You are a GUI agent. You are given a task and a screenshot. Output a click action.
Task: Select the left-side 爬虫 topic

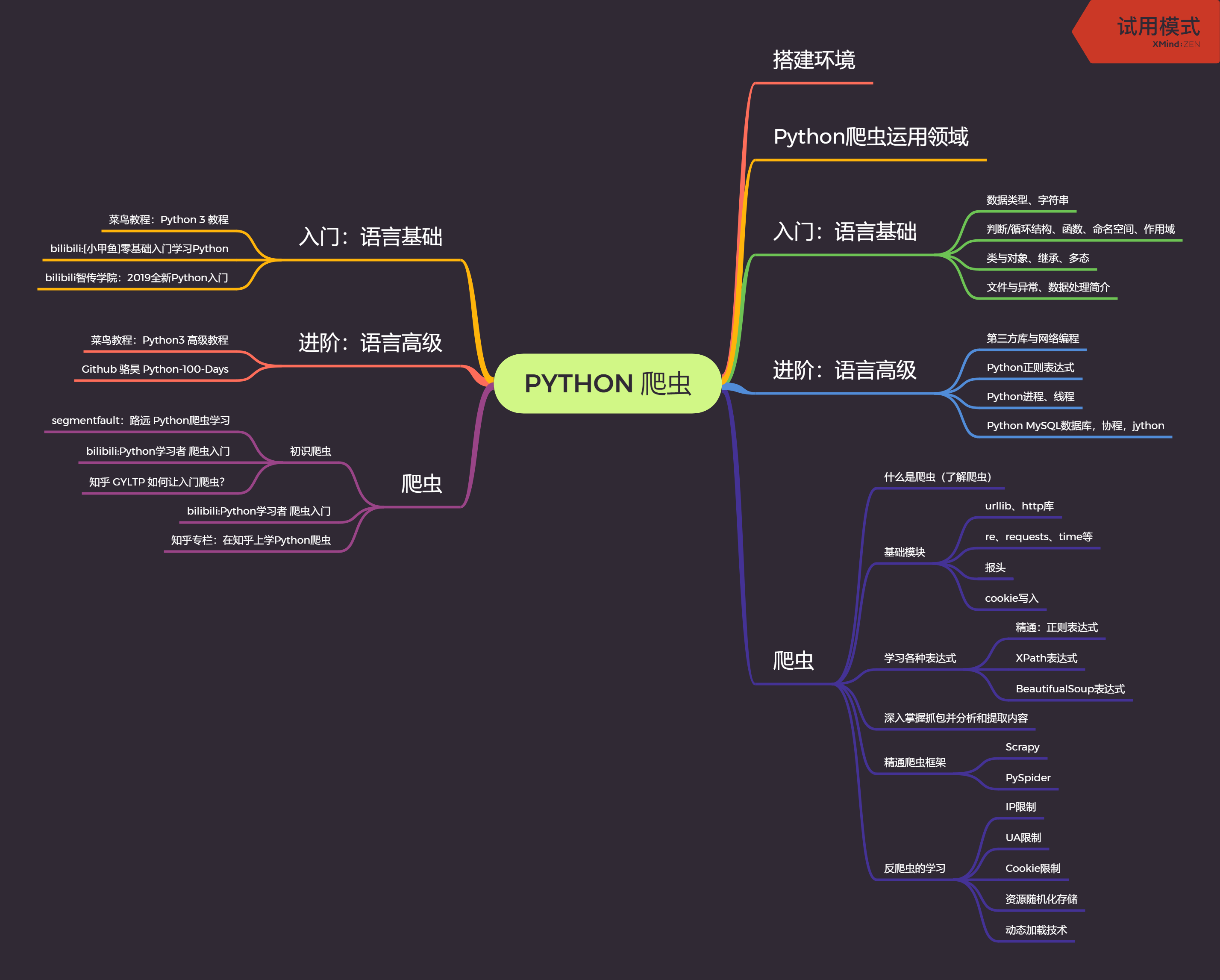click(x=422, y=484)
